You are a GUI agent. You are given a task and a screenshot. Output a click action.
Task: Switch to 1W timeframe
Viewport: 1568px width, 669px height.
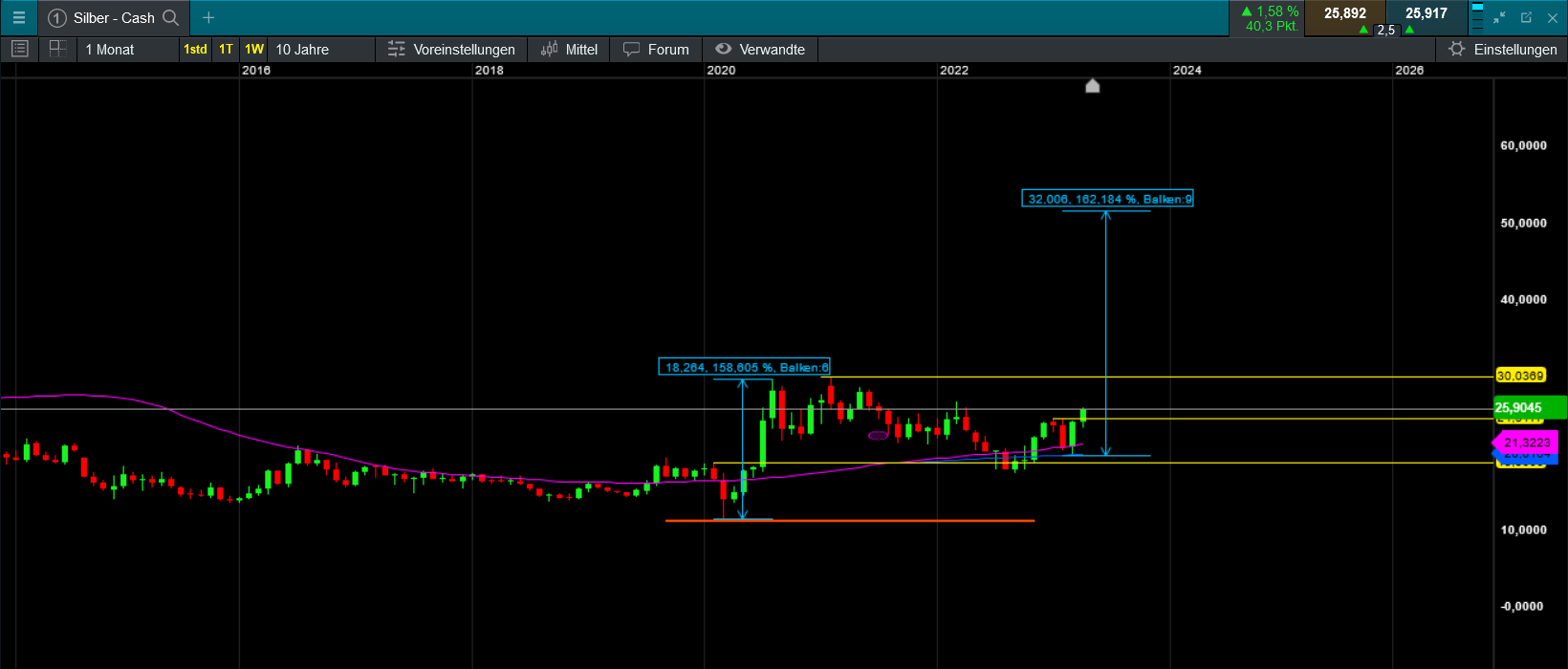[x=254, y=50]
